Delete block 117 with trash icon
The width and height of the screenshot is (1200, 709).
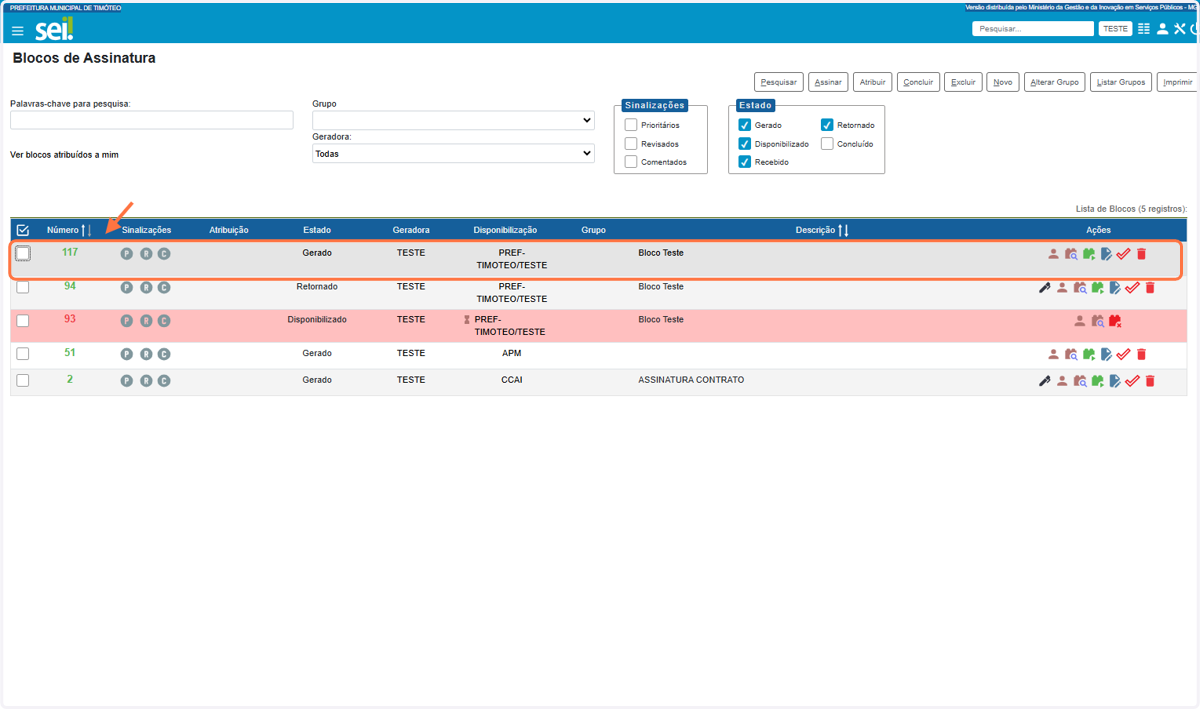tap(1141, 254)
